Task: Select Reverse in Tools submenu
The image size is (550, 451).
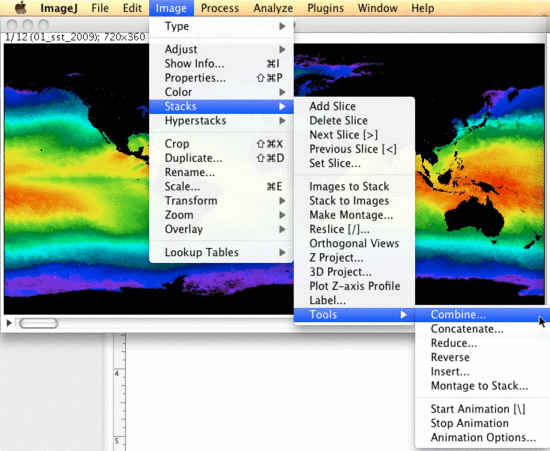Action: (x=482, y=357)
